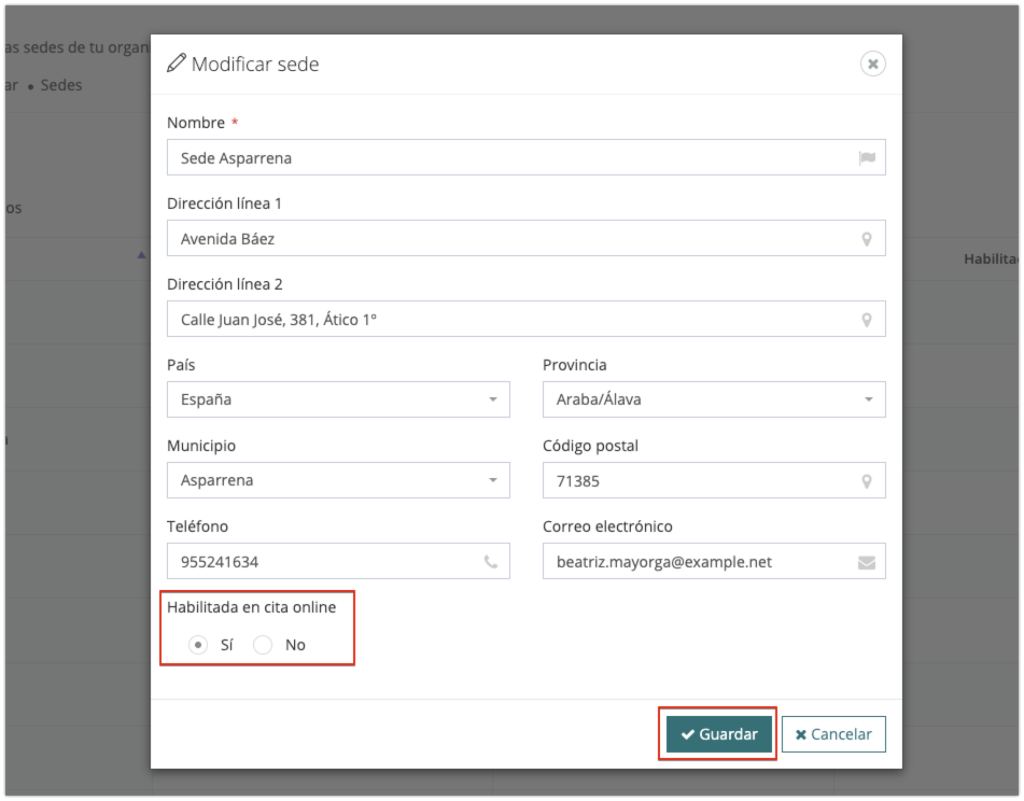Select Sí for Habilitada en cita online
The height and width of the screenshot is (801, 1024).
point(199,645)
